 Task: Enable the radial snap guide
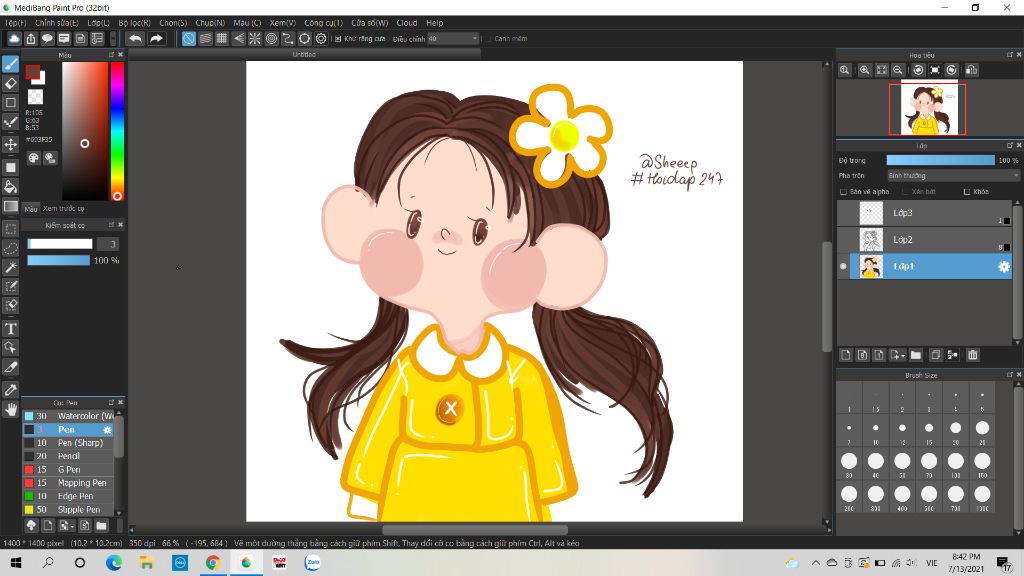[255, 39]
